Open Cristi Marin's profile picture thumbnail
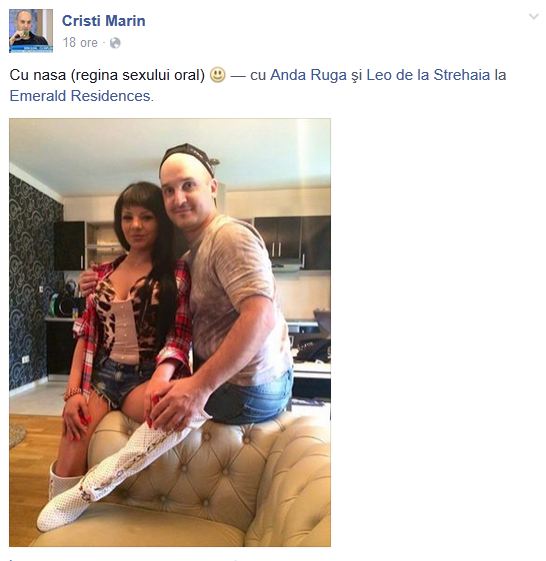Viewport: 546px width, 561px height. (x=31, y=31)
